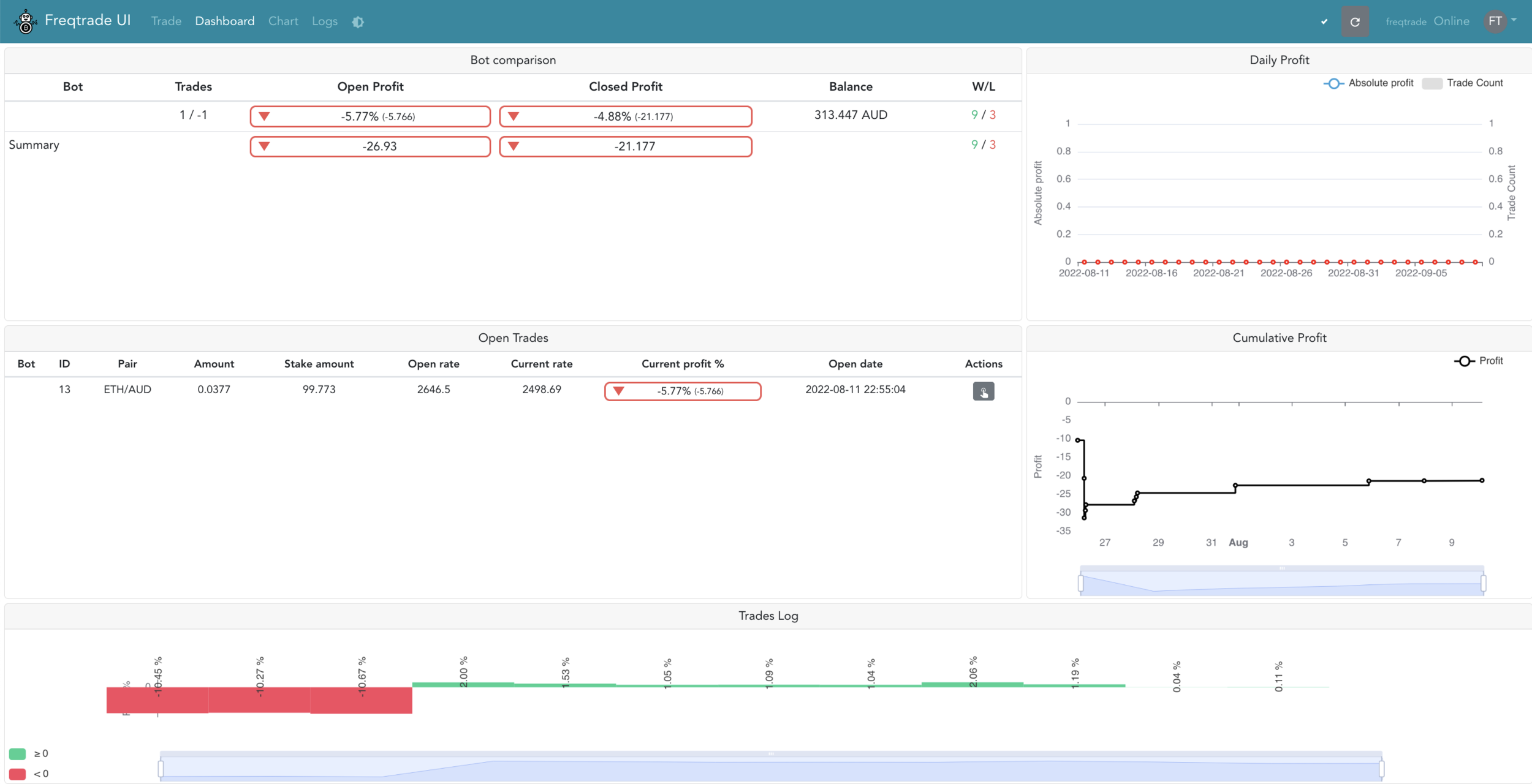
Task: Click the Current profit % column header
Action: pyautogui.click(x=682, y=364)
